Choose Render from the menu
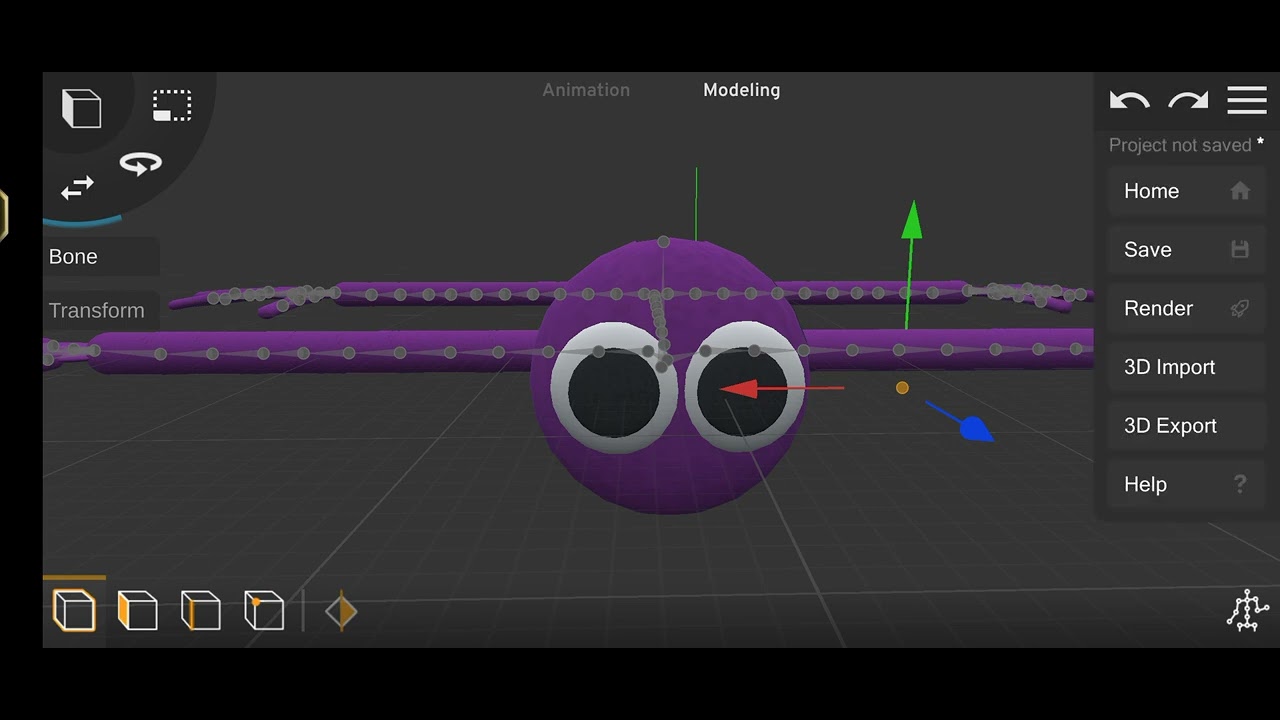The width and height of the screenshot is (1280, 720). click(1186, 308)
